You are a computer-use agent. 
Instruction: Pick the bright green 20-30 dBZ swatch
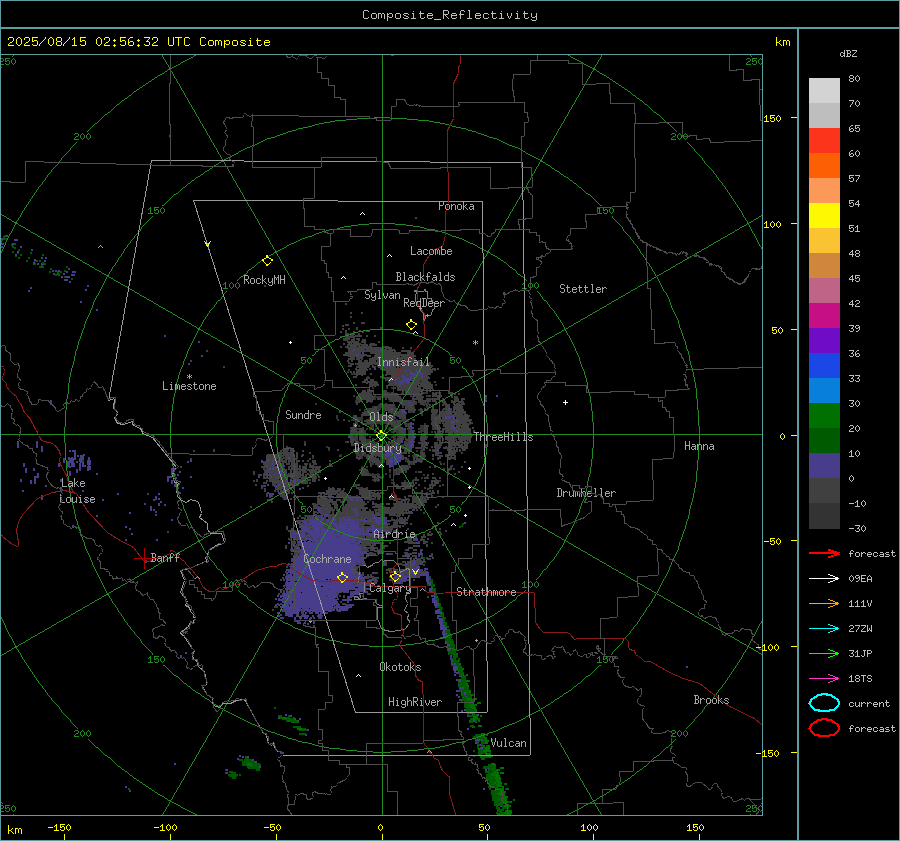[x=824, y=416]
